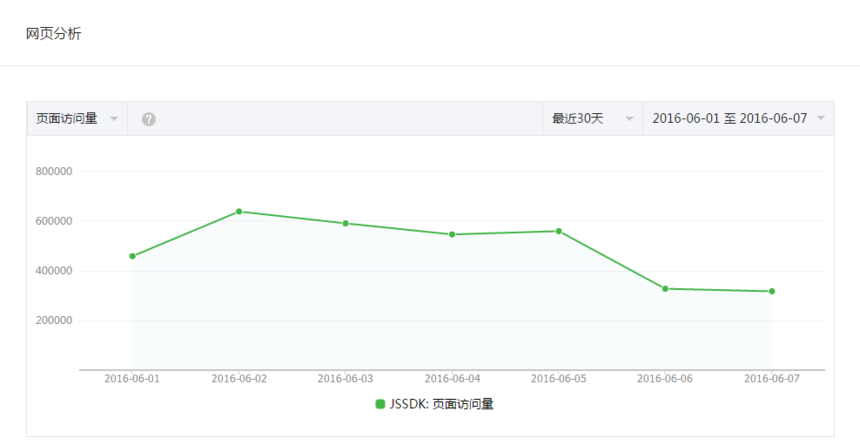The height and width of the screenshot is (445, 860).
Task: Click the question mark help icon
Action: click(149, 119)
